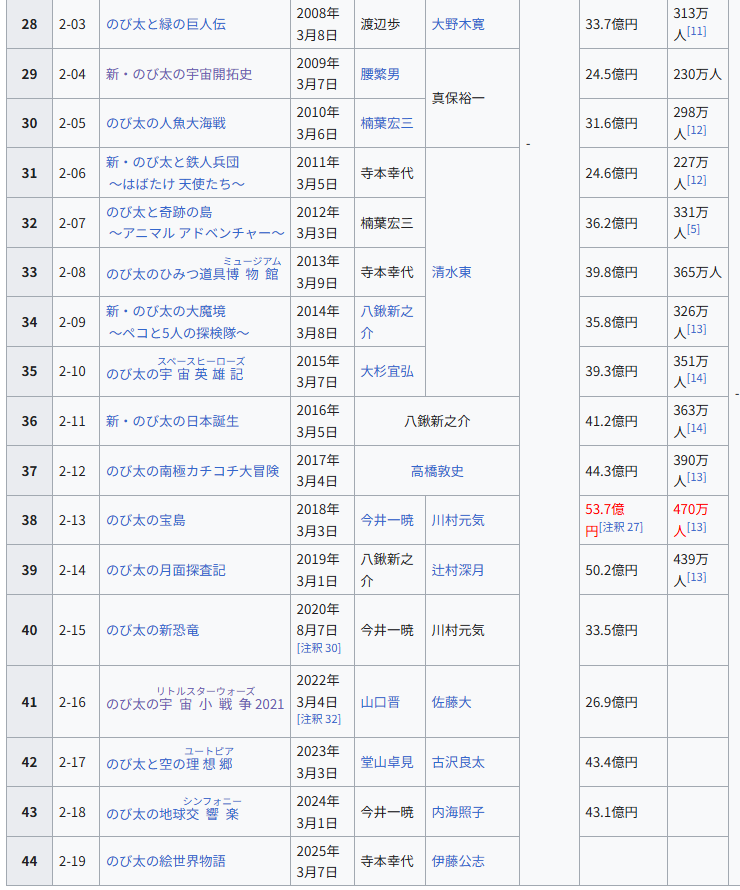Open the 新・のび太の宇宙開拓史 link
This screenshot has height=890, width=740.
pos(179,74)
